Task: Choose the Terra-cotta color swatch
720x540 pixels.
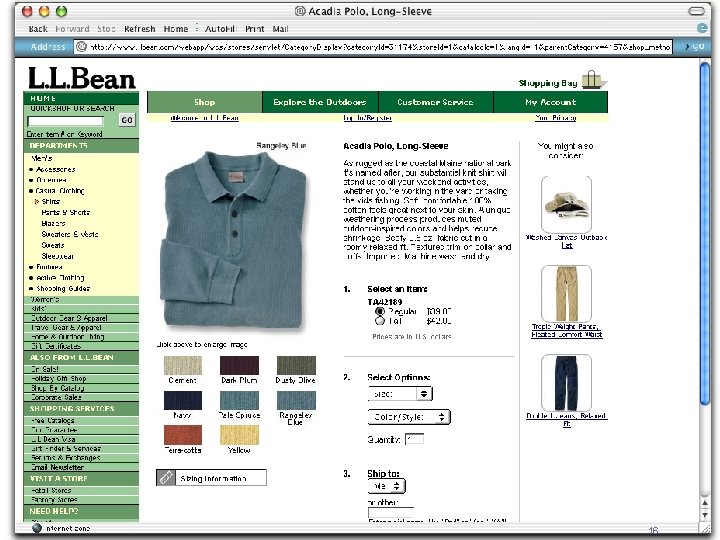Action: click(182, 435)
